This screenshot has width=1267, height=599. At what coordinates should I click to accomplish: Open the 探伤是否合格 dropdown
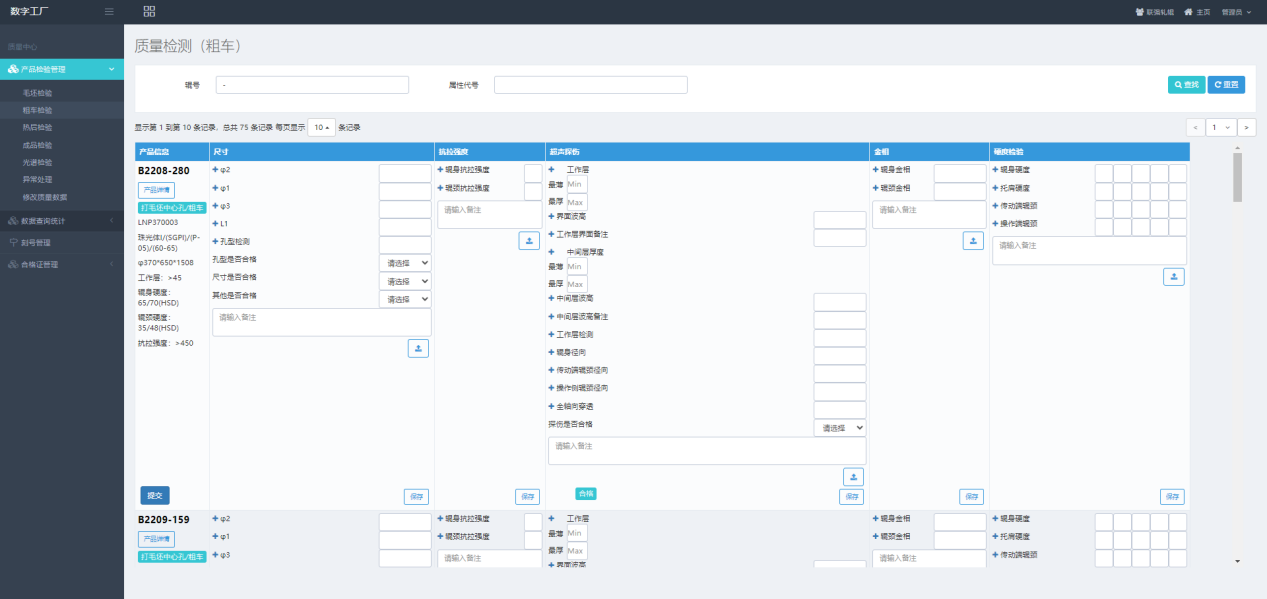839,427
